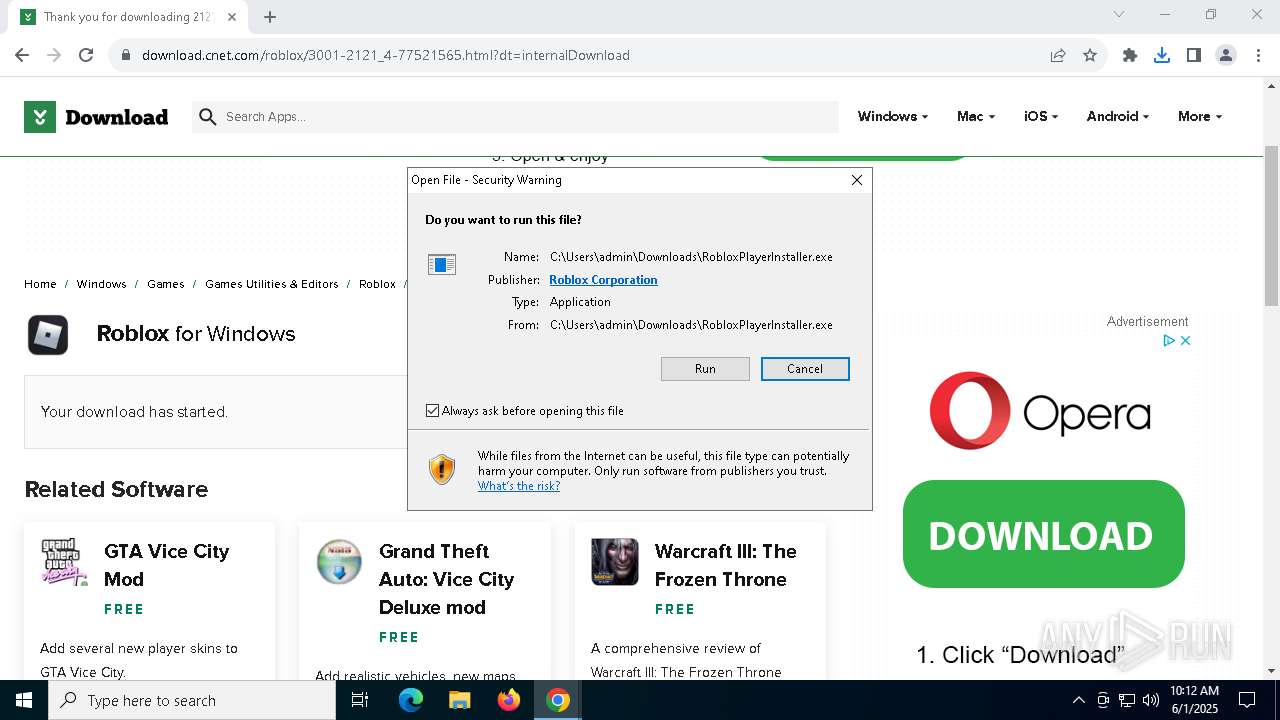
Task: Open the Chrome downloads icon
Action: click(x=1162, y=55)
